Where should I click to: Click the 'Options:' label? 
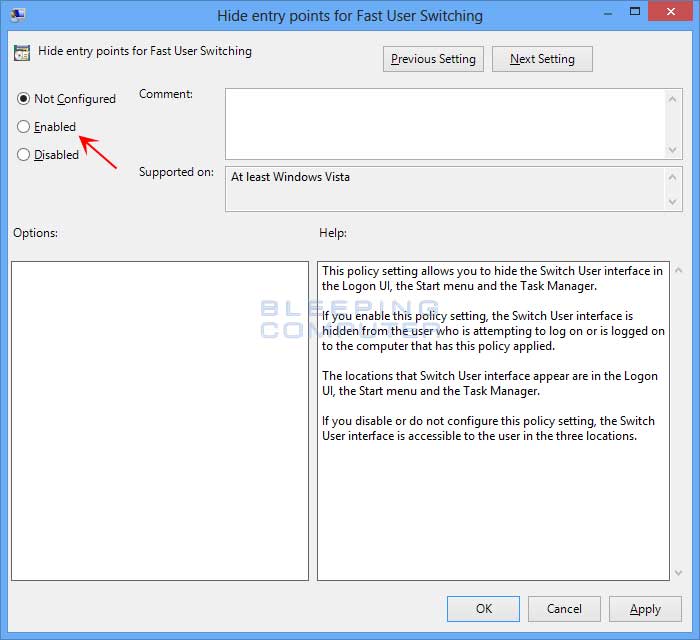[35, 233]
